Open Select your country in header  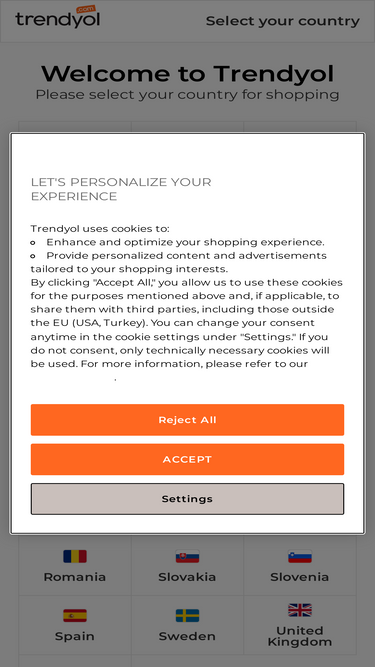tap(283, 21)
